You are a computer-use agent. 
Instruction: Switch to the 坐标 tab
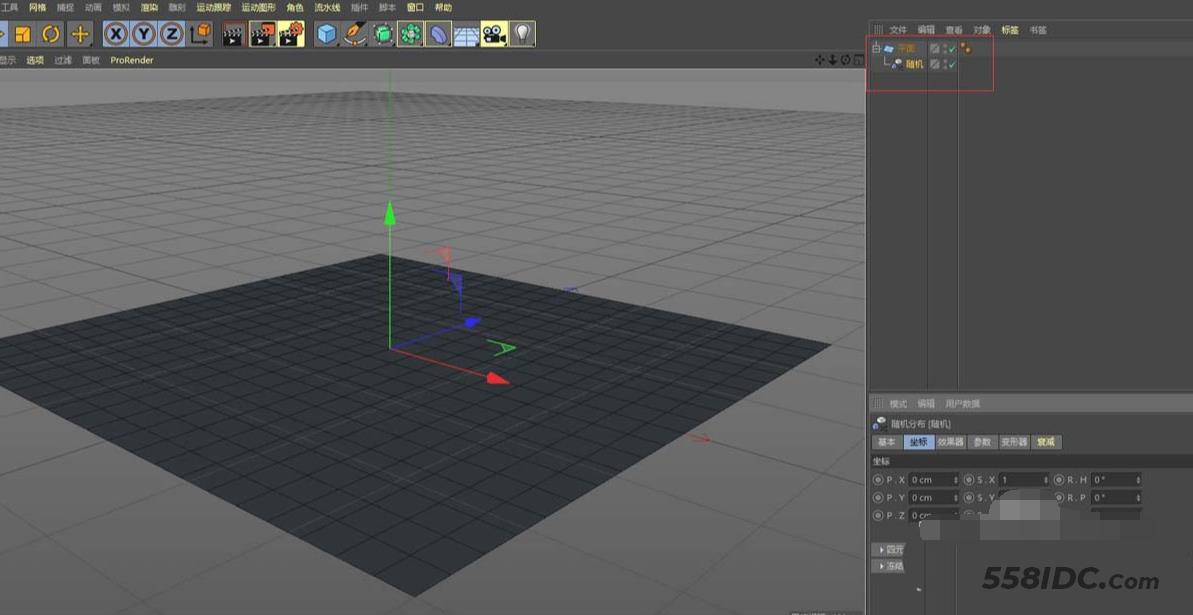918,442
